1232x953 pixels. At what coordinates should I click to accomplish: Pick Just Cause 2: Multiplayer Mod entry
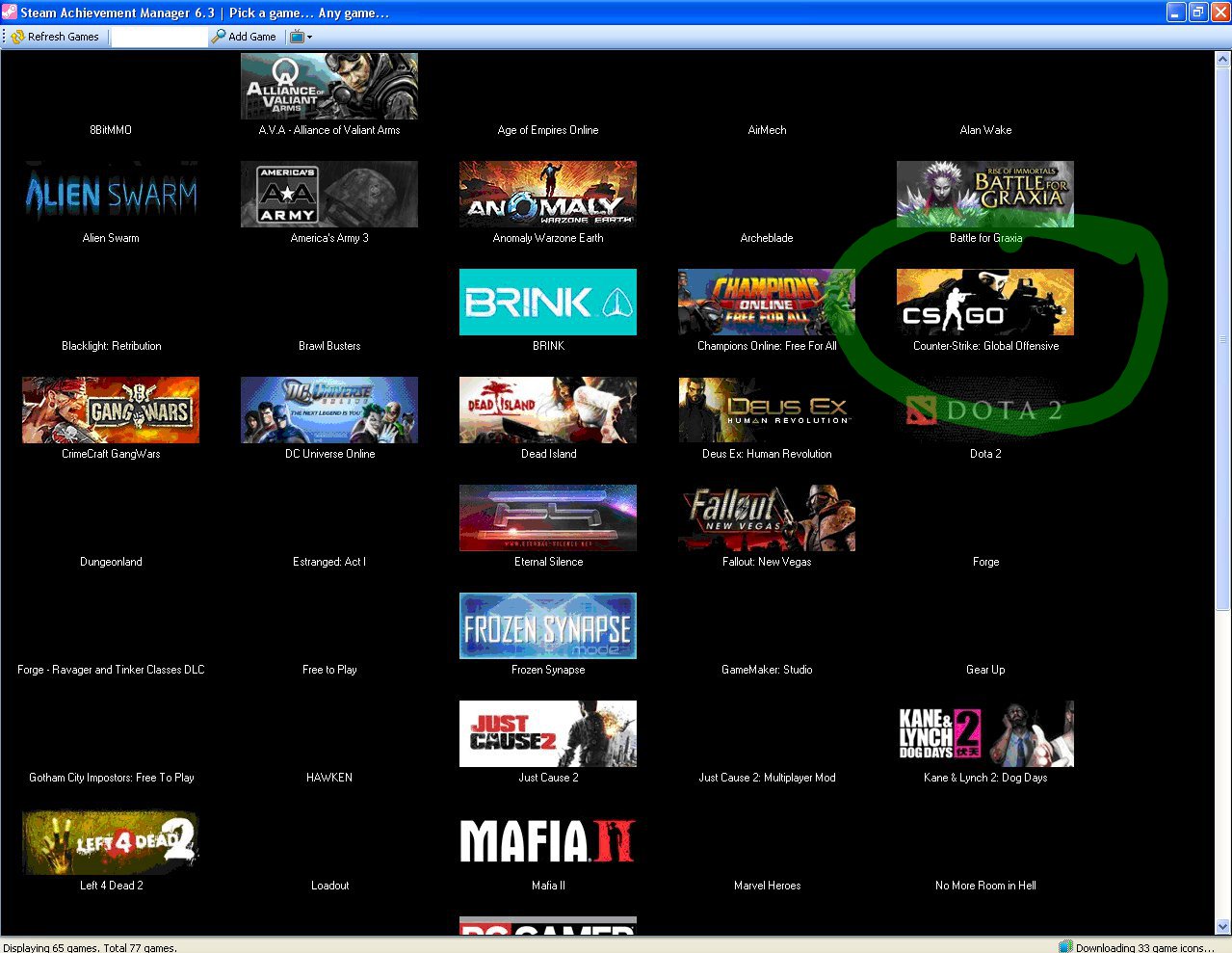click(x=767, y=778)
